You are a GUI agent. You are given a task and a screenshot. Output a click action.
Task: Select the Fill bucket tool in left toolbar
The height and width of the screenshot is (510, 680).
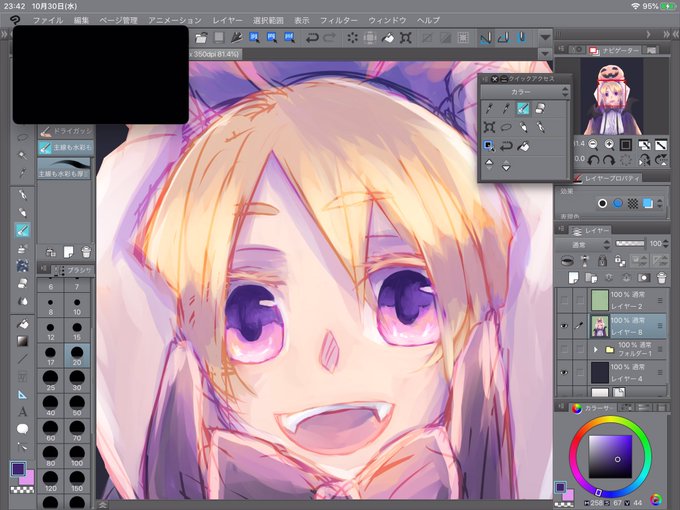tap(23, 324)
